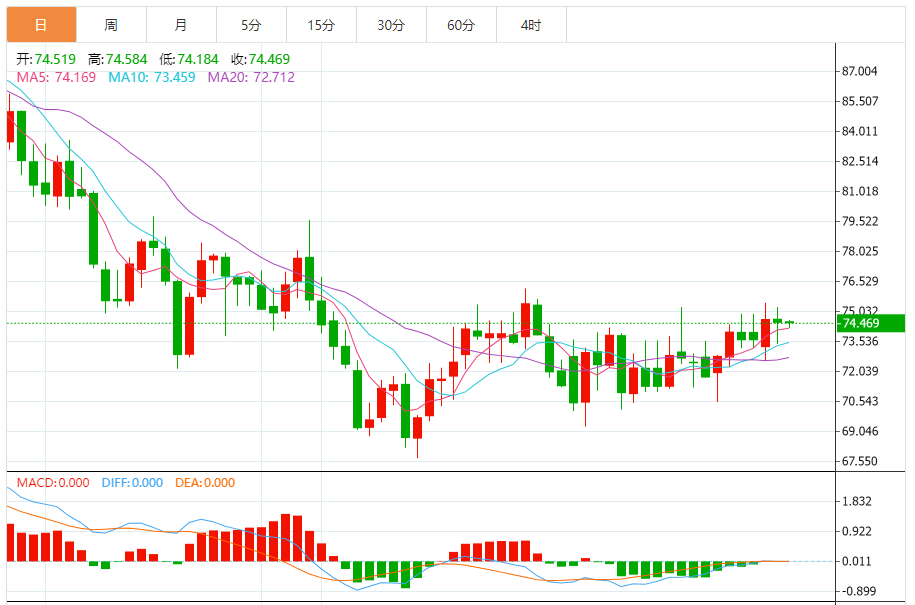Click the 70.543 price axis label
This screenshot has height=605, width=915.
coord(860,401)
